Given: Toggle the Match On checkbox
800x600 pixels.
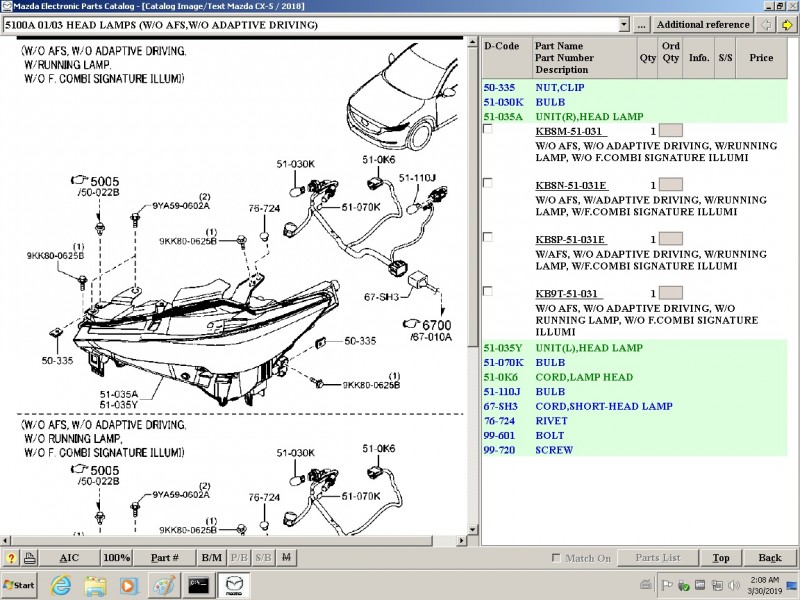Looking at the screenshot, I should click(556, 558).
